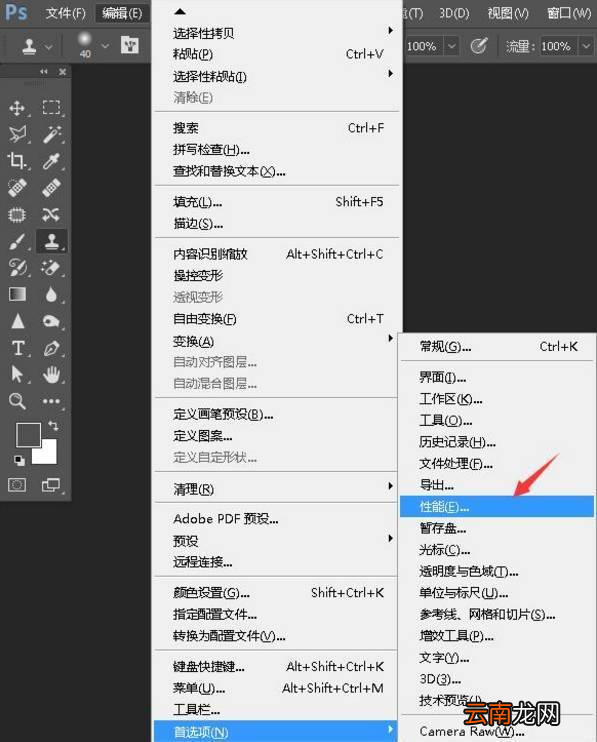This screenshot has width=597, height=742.
Task: Expand the flow 100% dropdown arrow
Action: point(586,46)
